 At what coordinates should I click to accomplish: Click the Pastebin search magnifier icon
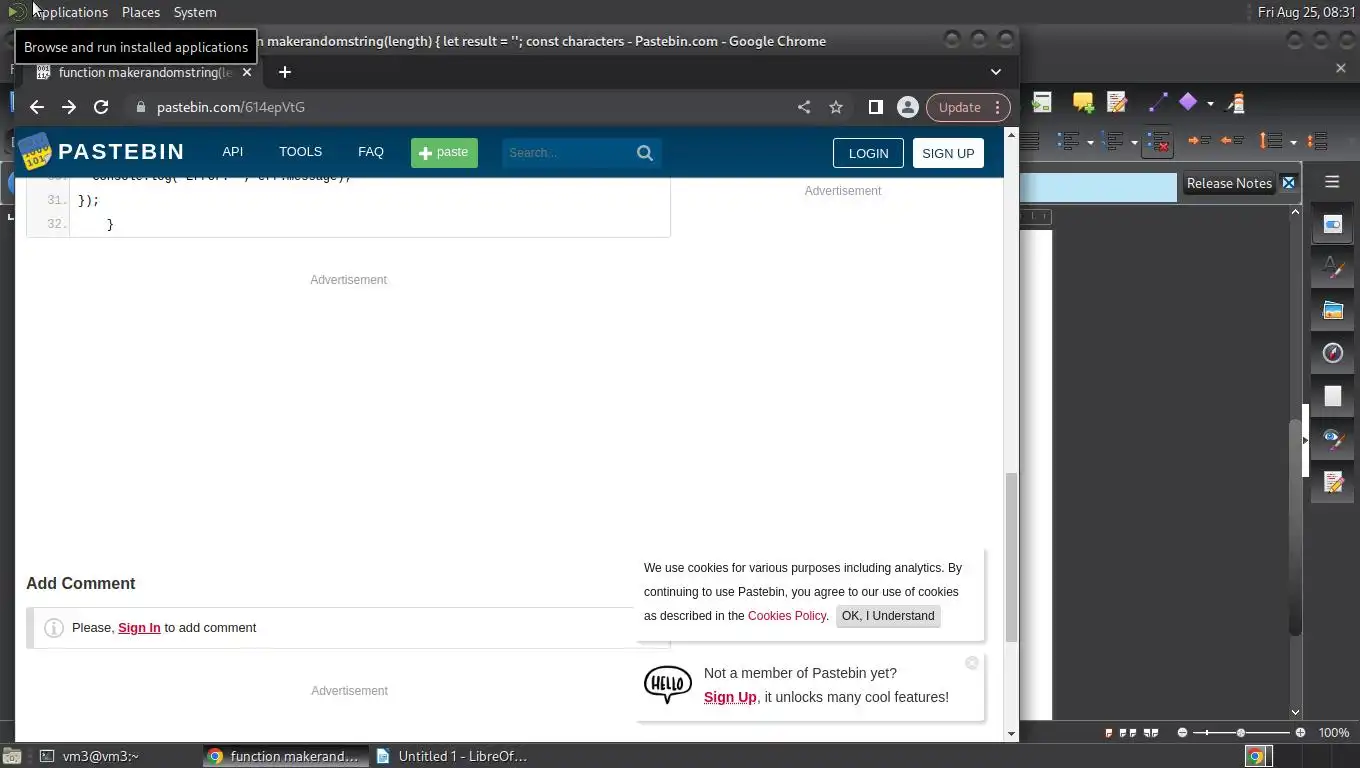645,153
